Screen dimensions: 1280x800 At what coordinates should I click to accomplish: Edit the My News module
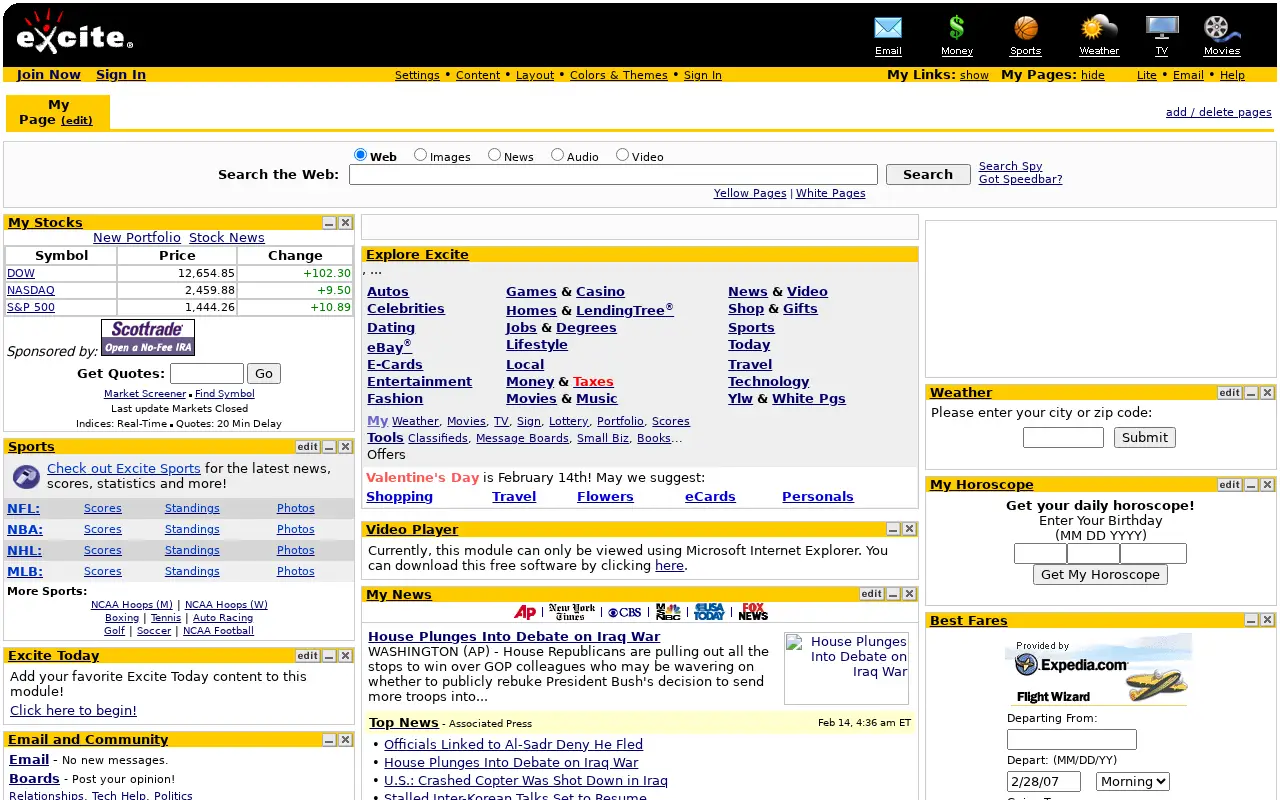pyautogui.click(x=872, y=594)
